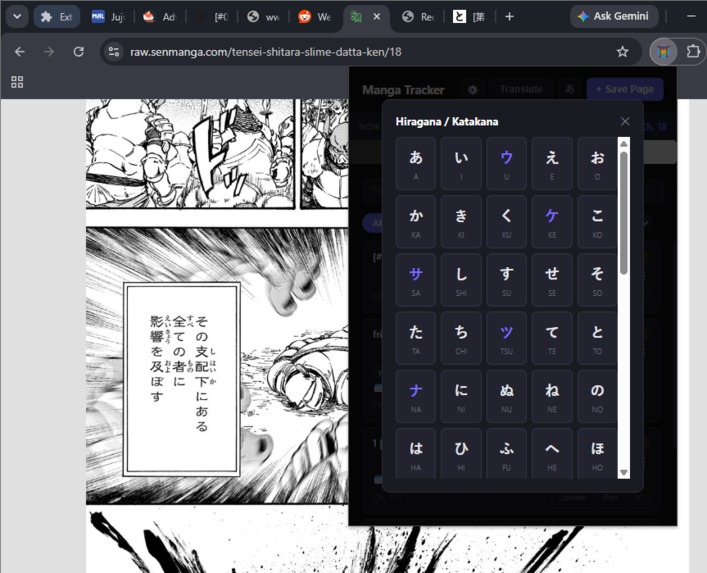Click the URL in the address bar
The image size is (707, 573).
click(x=266, y=52)
